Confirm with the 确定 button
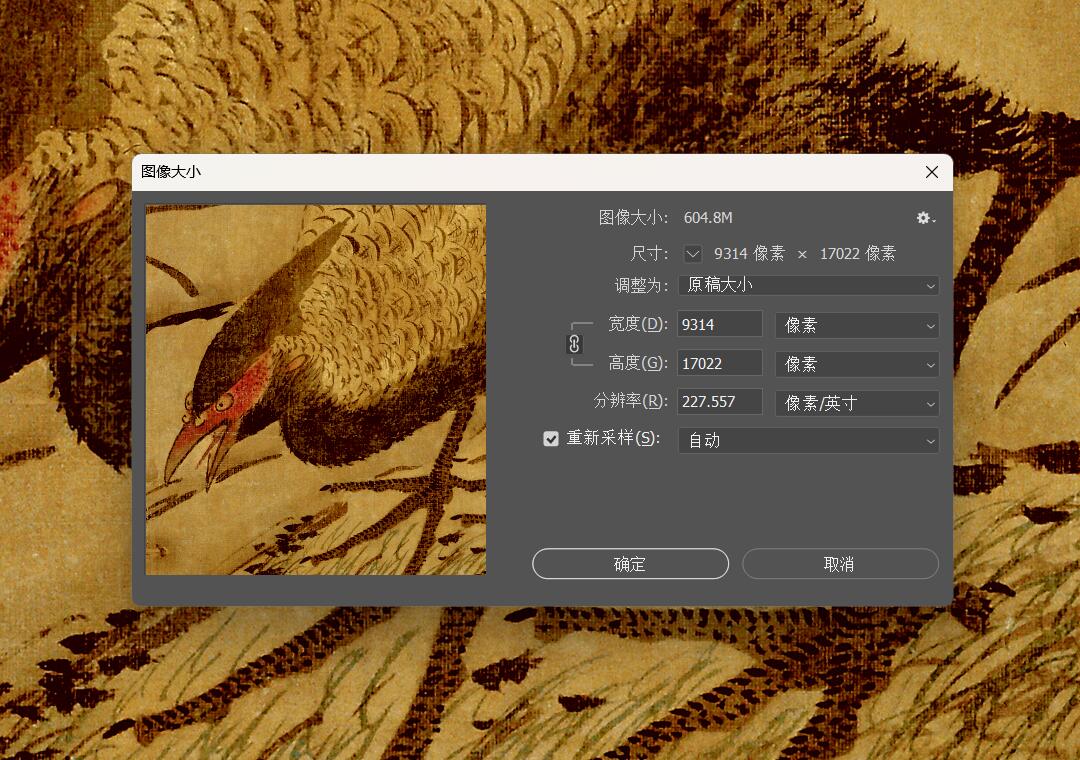Viewport: 1080px width, 760px height. click(630, 564)
